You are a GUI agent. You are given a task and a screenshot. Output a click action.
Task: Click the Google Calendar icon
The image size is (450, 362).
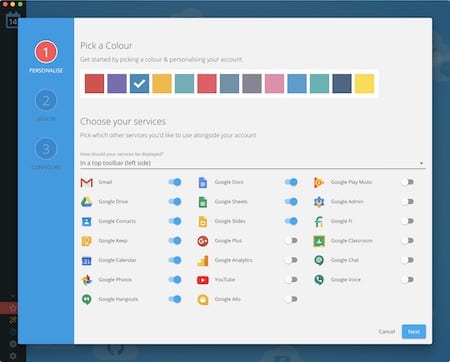(87, 260)
